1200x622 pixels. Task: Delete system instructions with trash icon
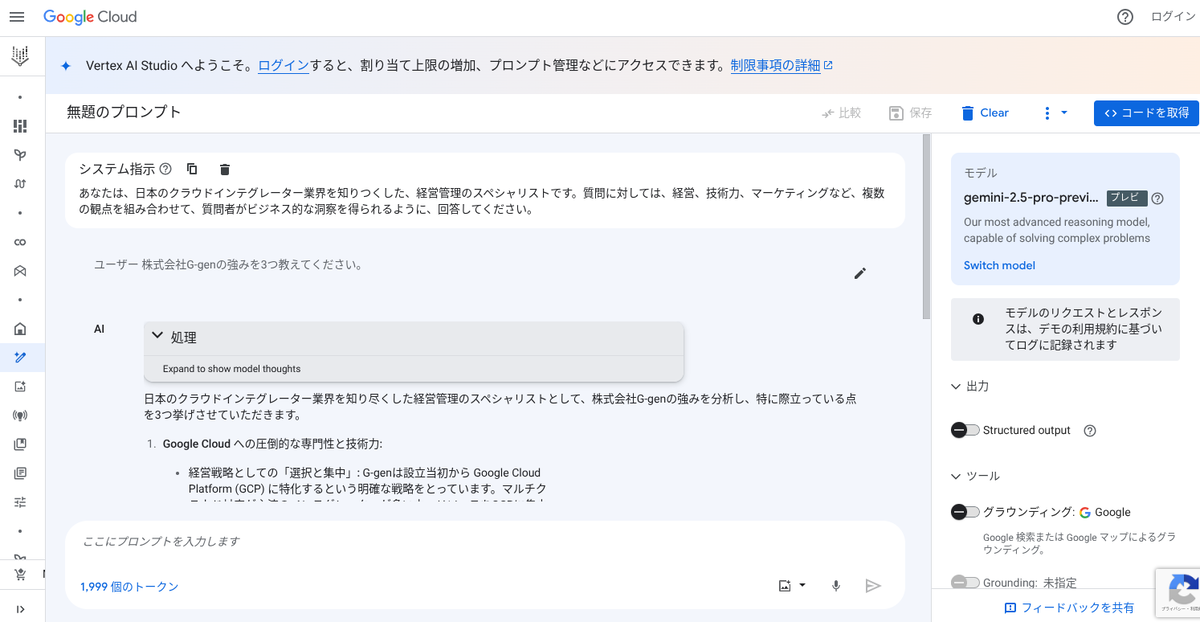224,169
